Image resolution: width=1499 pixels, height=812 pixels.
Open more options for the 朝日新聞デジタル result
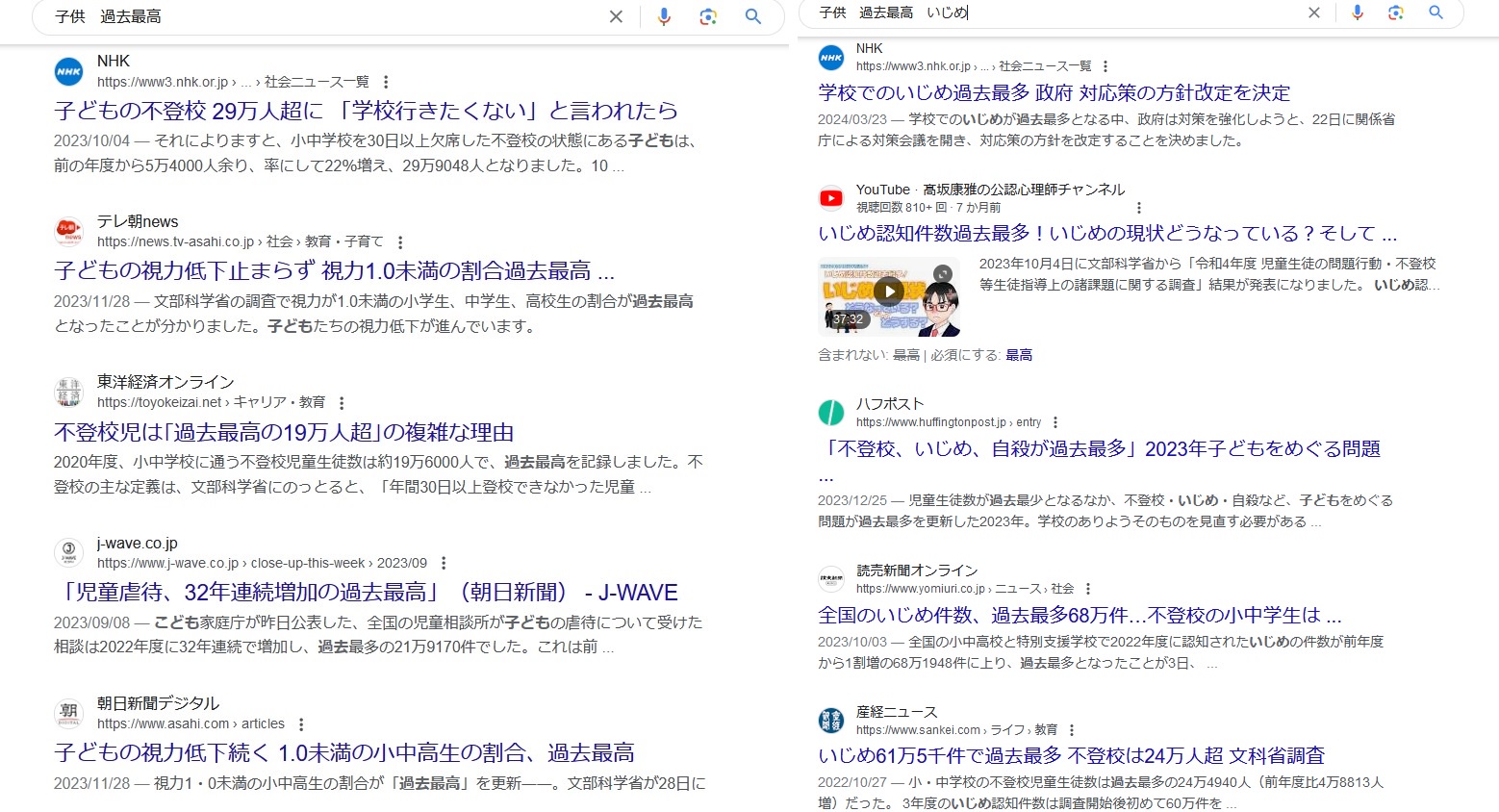point(301,723)
